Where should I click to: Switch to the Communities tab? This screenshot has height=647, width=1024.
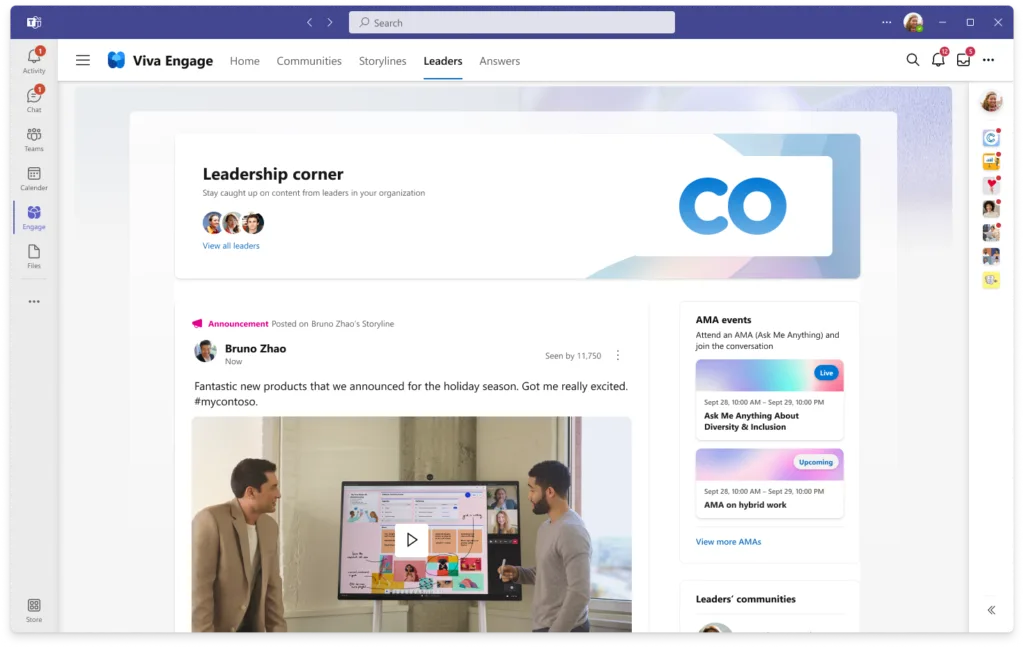tap(309, 61)
